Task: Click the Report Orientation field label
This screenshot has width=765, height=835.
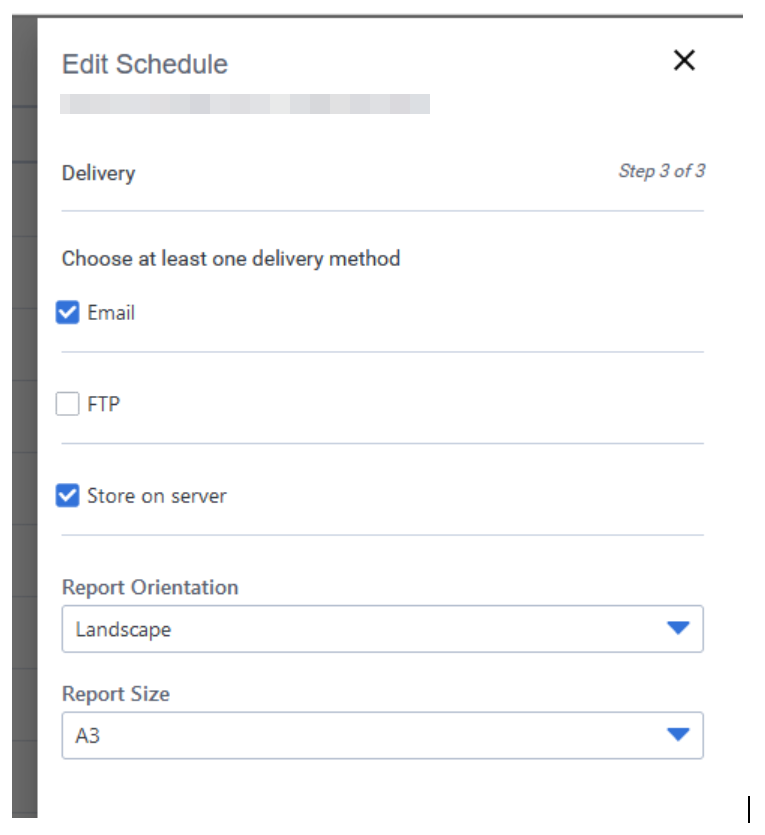Action: click(150, 587)
